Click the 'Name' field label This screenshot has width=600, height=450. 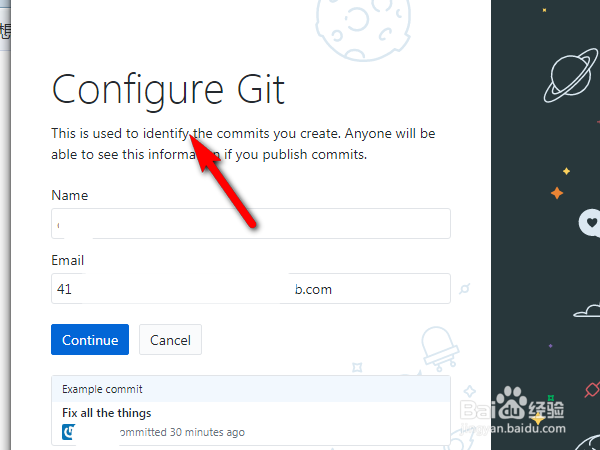click(x=70, y=195)
